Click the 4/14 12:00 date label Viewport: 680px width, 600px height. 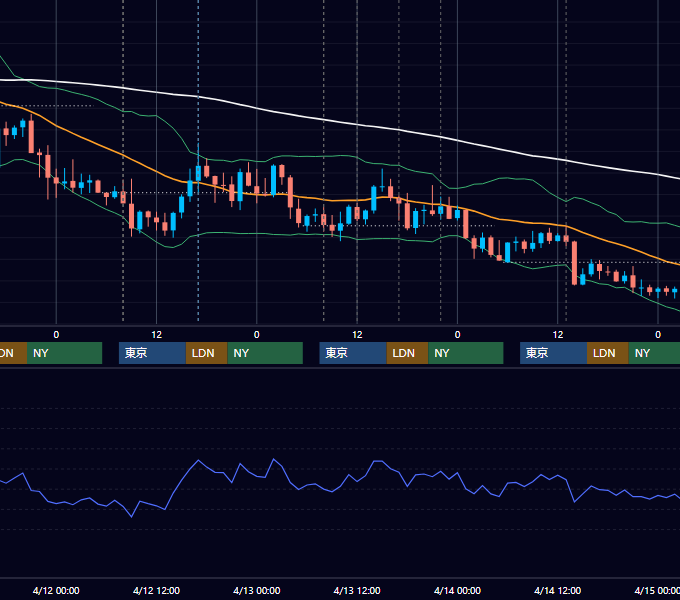point(558,590)
